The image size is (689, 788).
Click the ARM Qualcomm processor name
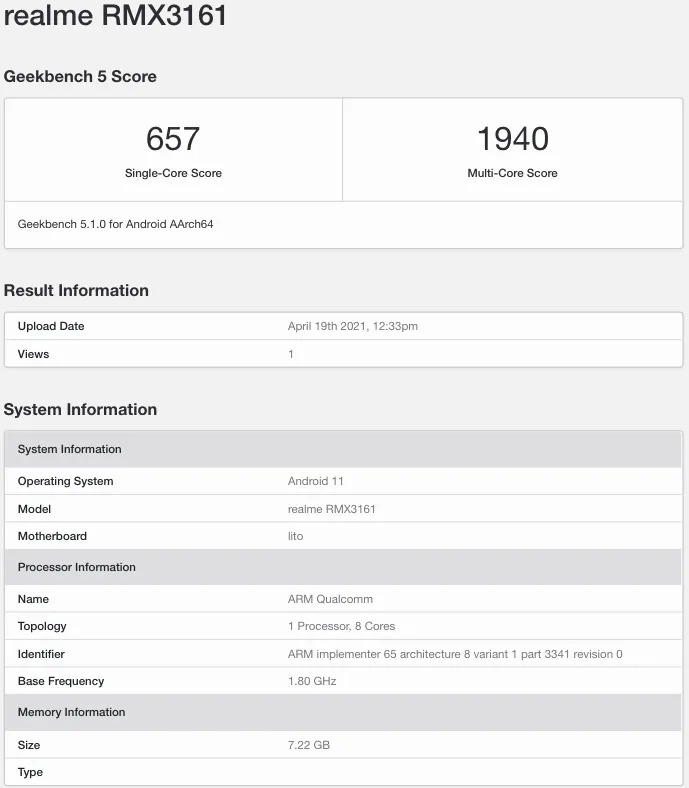[x=330, y=599]
